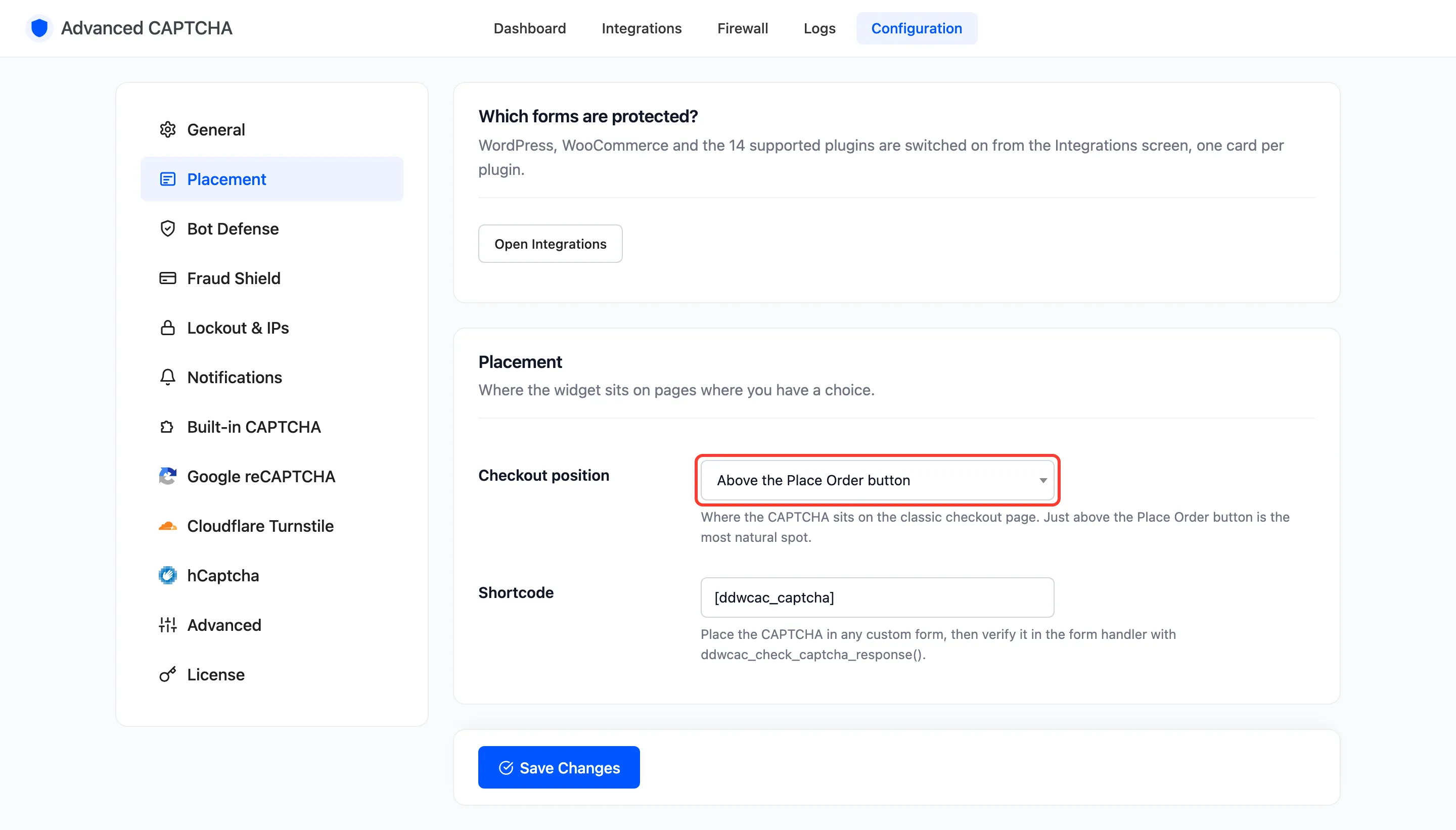Open Built-in CAPTCHA settings label
Image resolution: width=1456 pixels, height=830 pixels.
254,427
